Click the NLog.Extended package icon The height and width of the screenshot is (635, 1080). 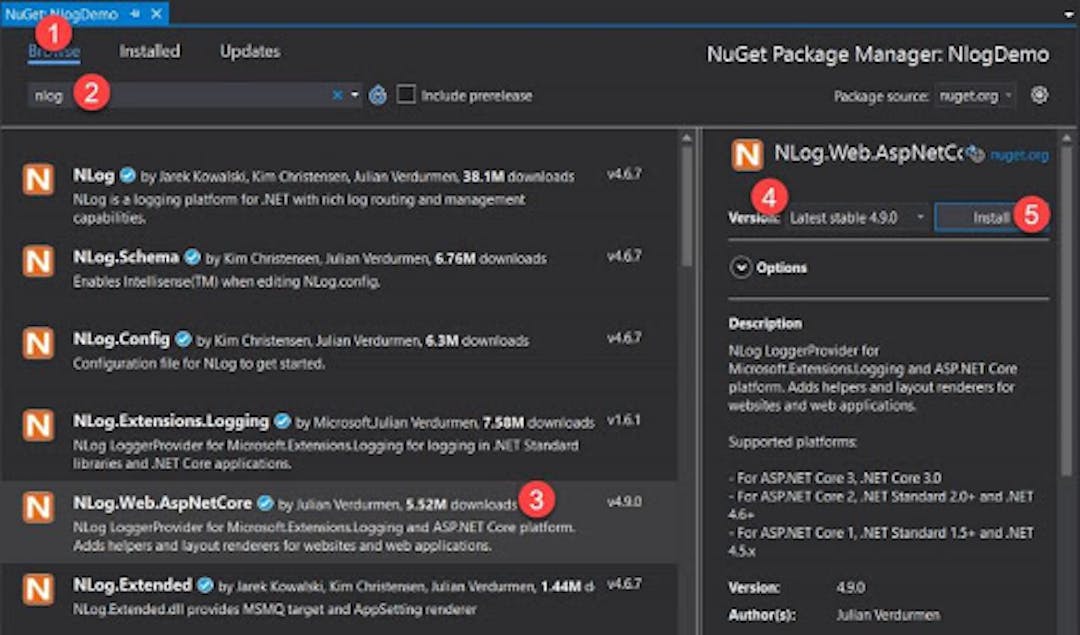[x=38, y=590]
